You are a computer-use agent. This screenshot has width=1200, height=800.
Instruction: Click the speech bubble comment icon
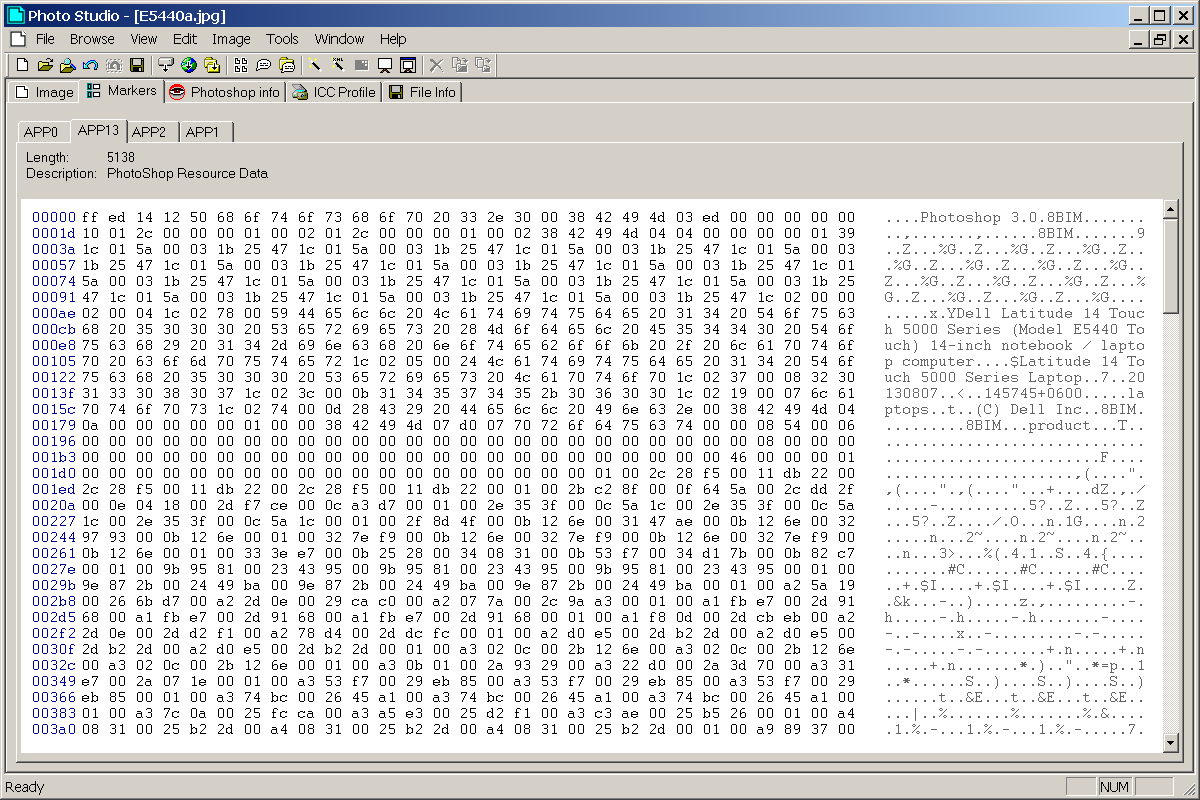pos(263,65)
